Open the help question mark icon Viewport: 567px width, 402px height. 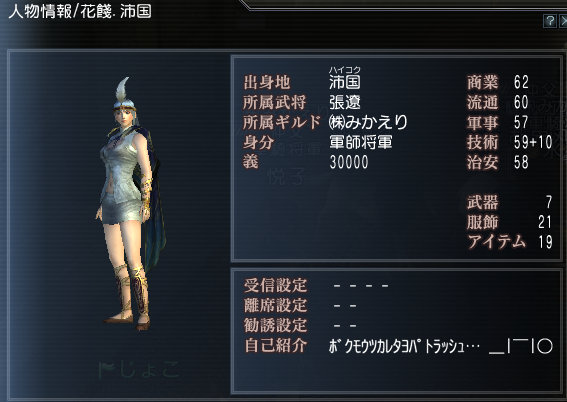tap(550, 21)
